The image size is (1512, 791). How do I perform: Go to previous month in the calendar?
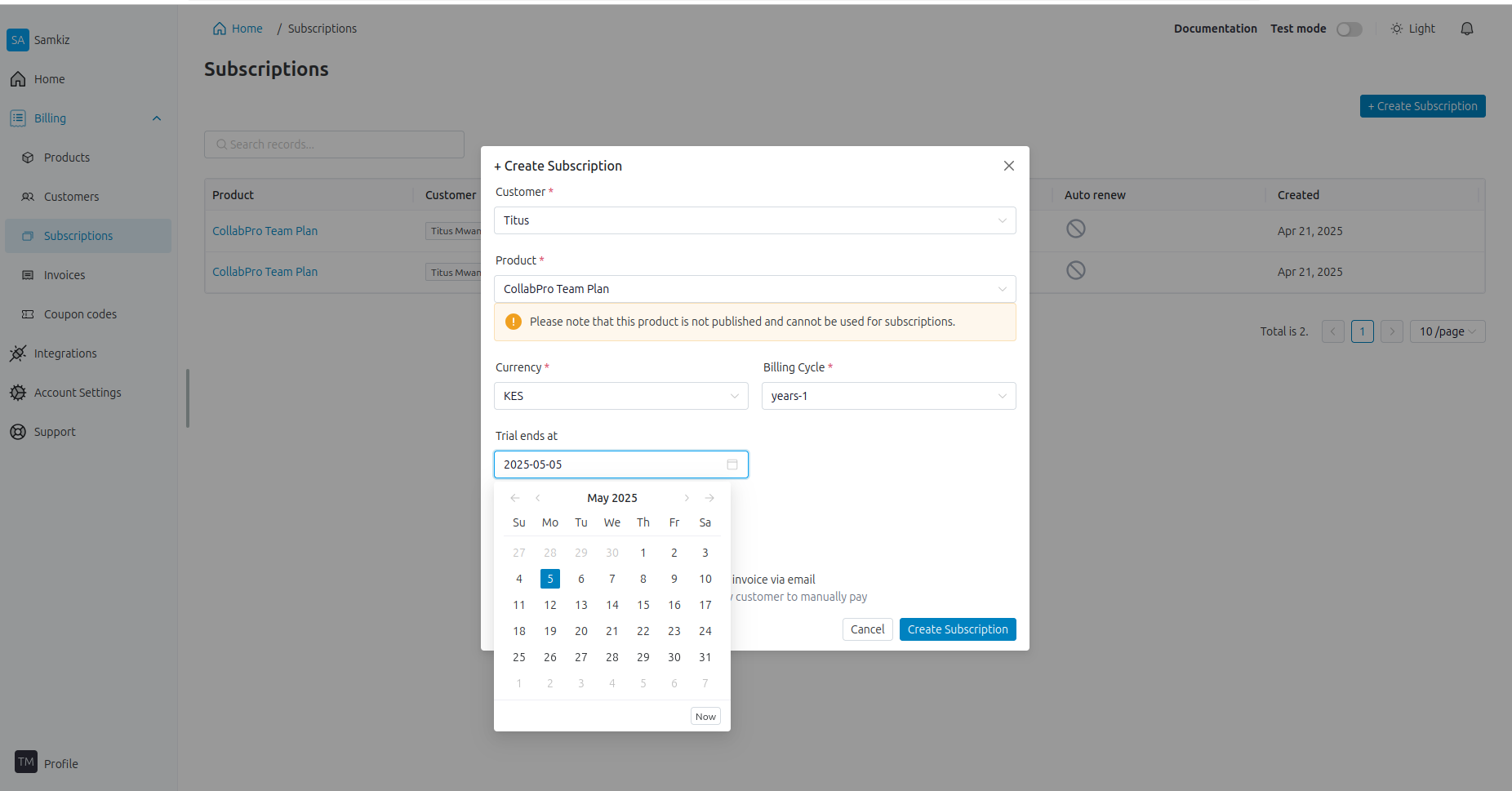click(x=538, y=498)
